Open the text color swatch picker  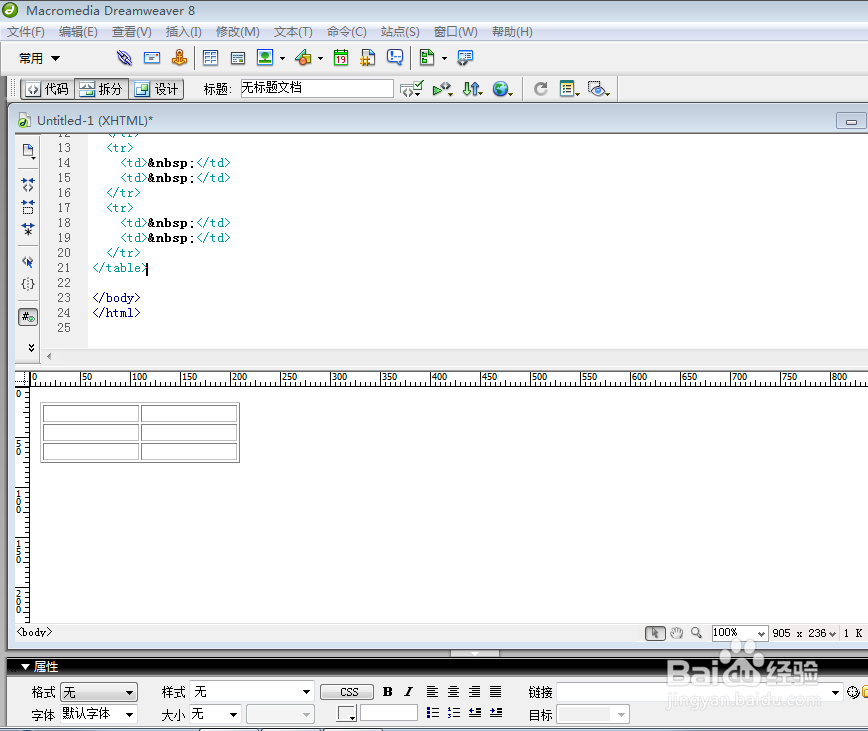pyautogui.click(x=347, y=713)
